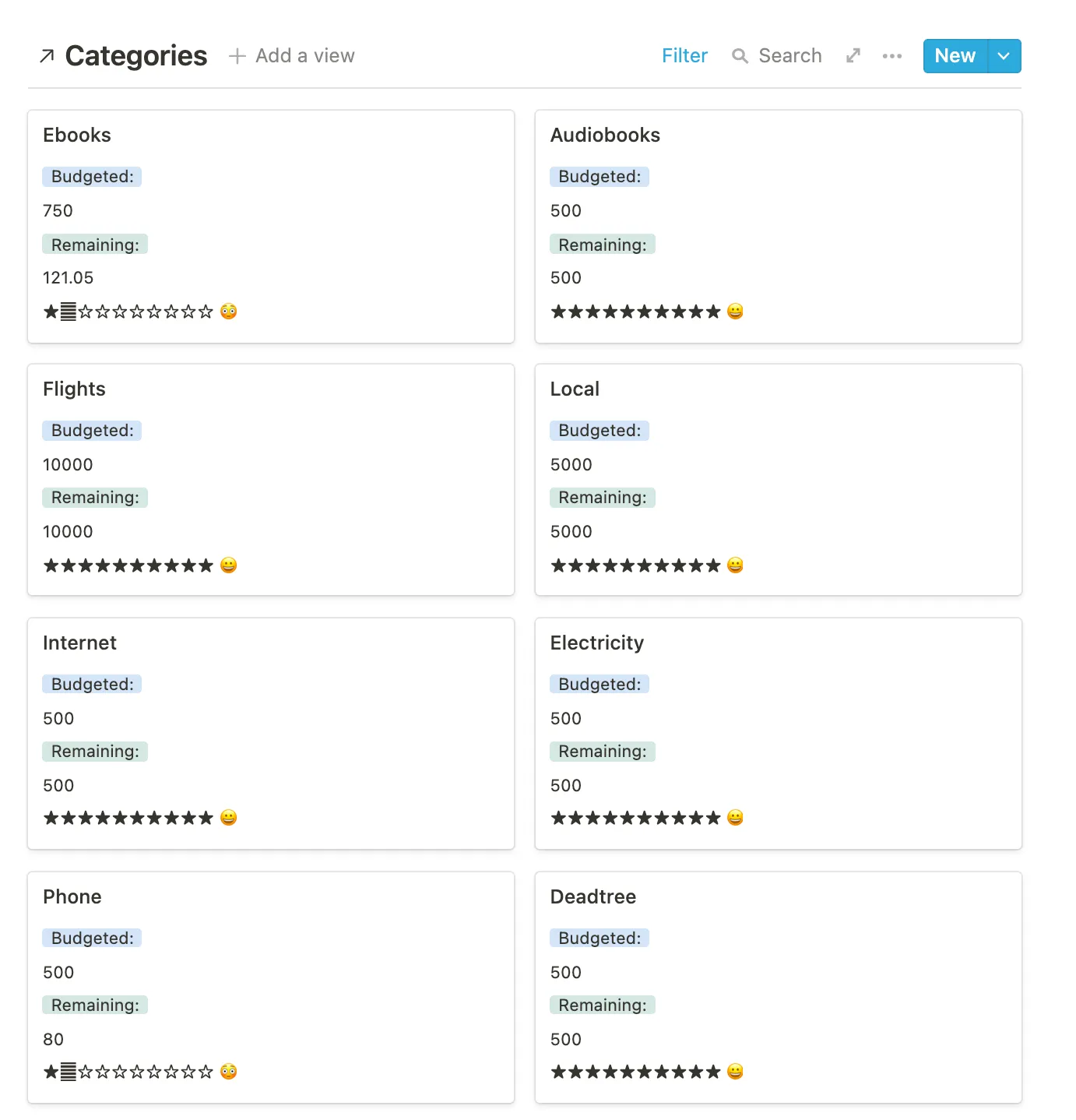Click the Search input field
The image size is (1076, 1120).
[790, 56]
